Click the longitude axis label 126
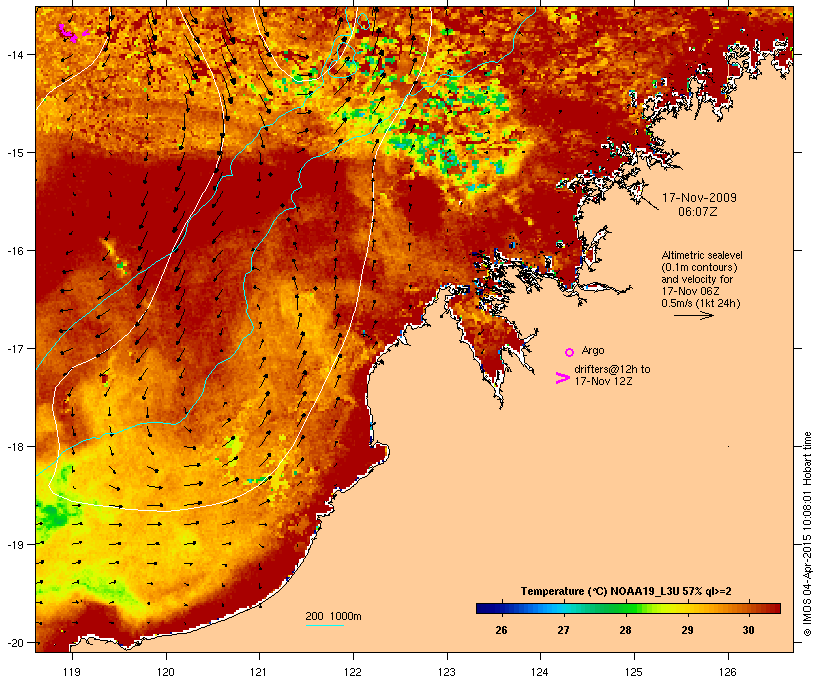The width and height of the screenshot is (820, 680). [x=727, y=672]
